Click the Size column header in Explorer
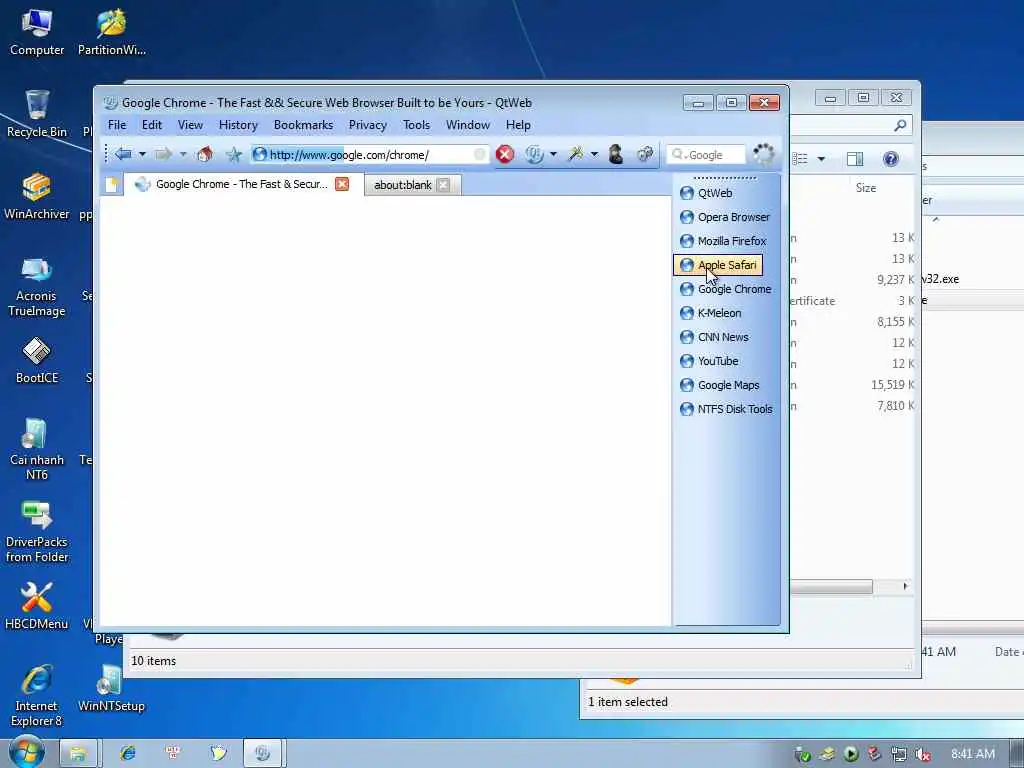Viewport: 1024px width, 768px height. 866,188
